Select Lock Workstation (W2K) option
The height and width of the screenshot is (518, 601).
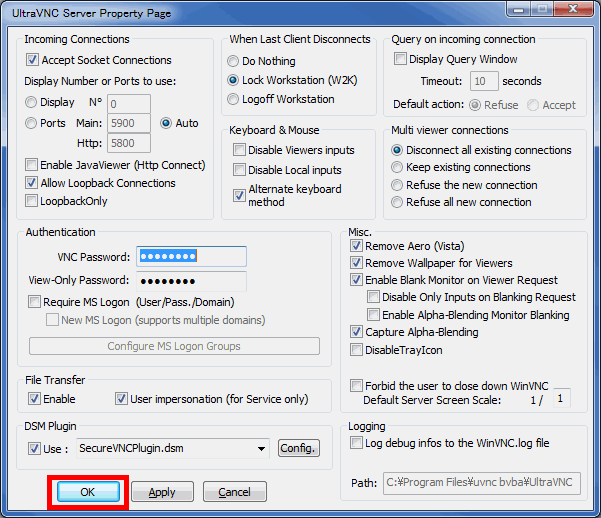(x=233, y=80)
